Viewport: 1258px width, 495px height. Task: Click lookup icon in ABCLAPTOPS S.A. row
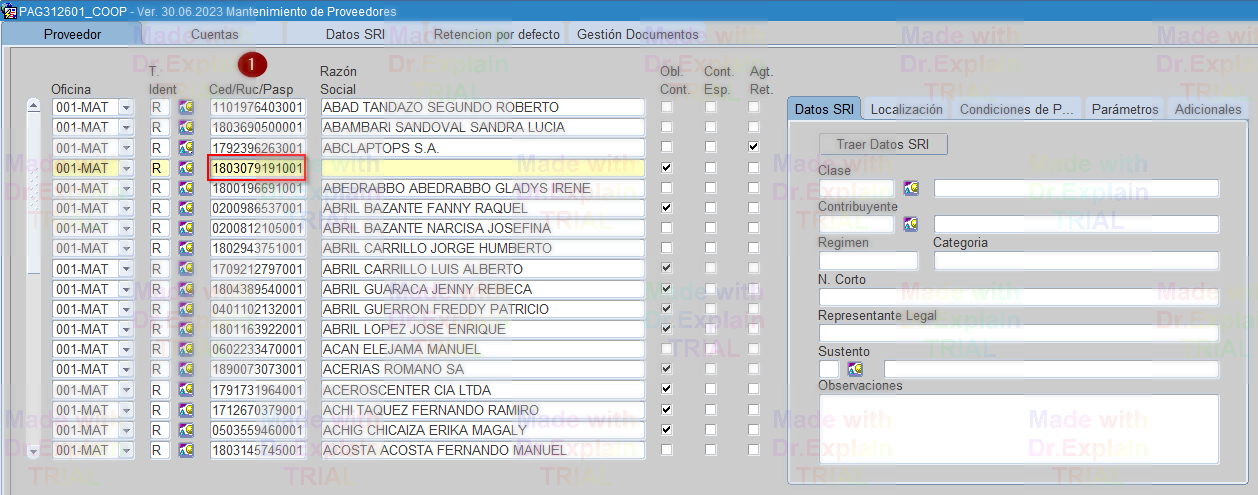click(185, 148)
